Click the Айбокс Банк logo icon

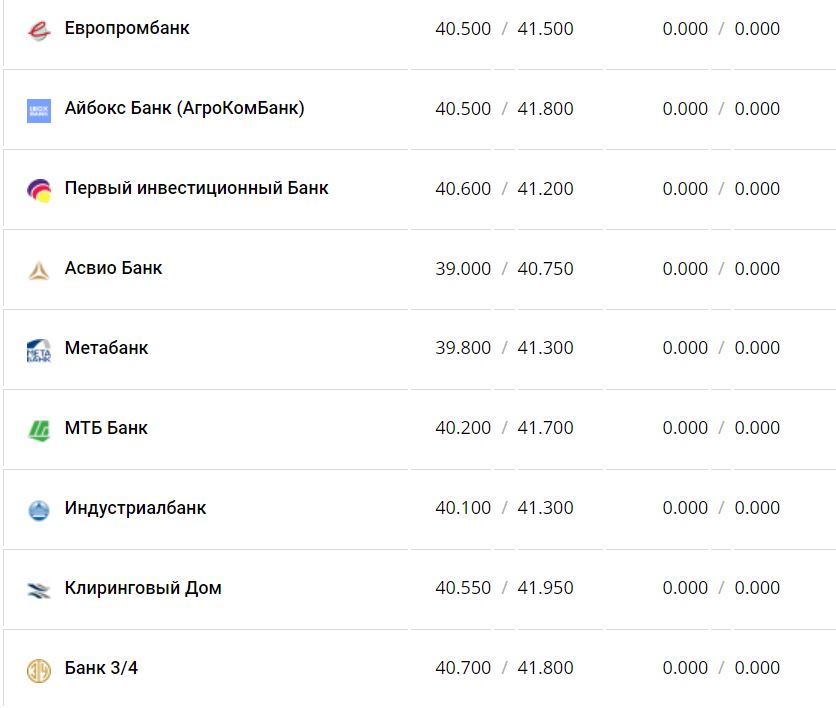coord(39,110)
